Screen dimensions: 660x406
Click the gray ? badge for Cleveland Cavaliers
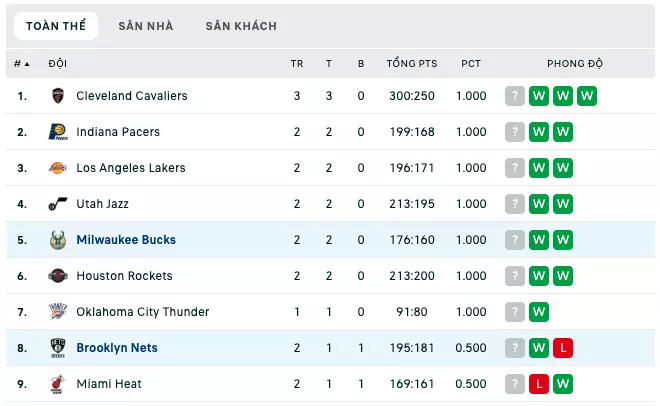515,96
